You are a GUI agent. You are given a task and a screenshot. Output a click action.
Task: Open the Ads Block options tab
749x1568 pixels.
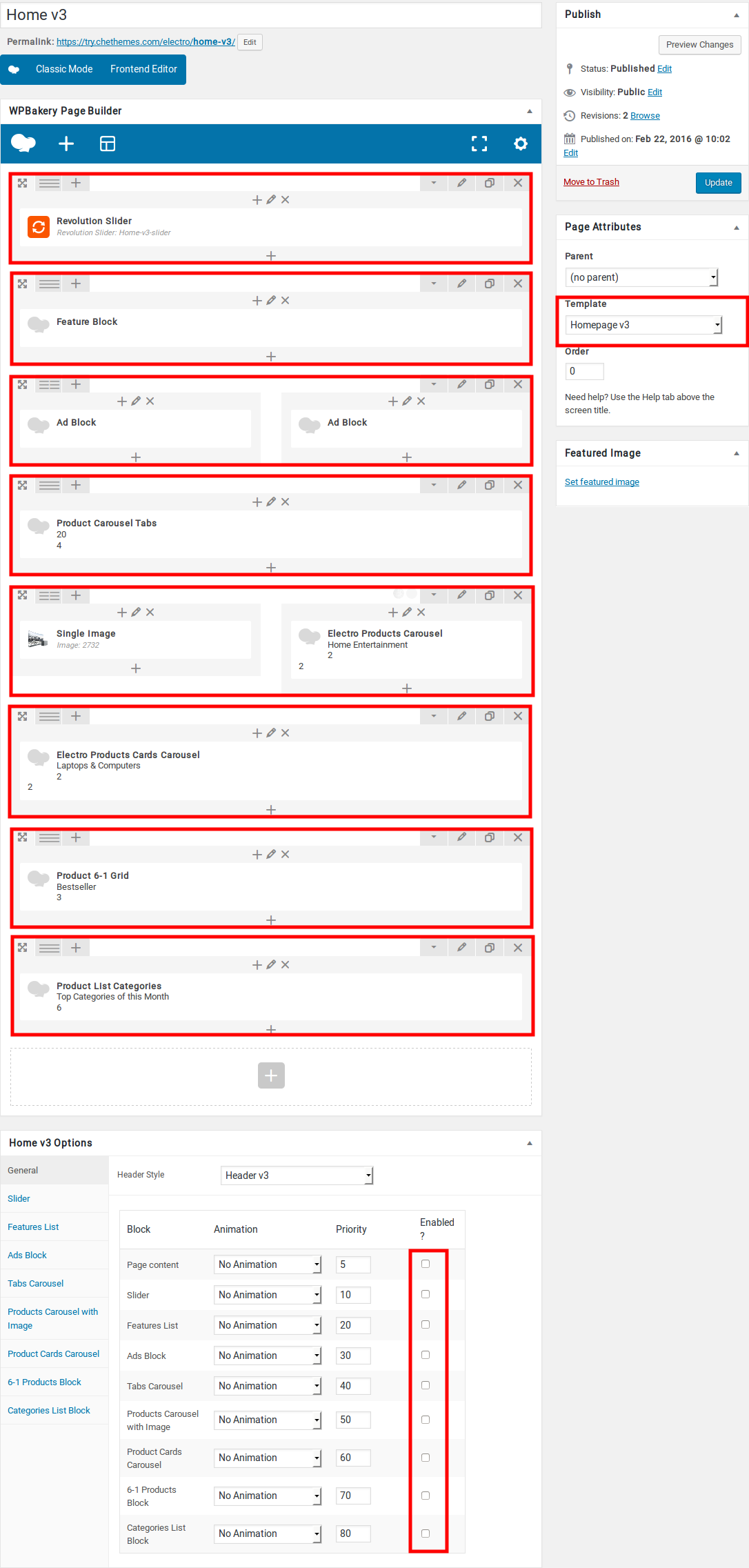(27, 1256)
